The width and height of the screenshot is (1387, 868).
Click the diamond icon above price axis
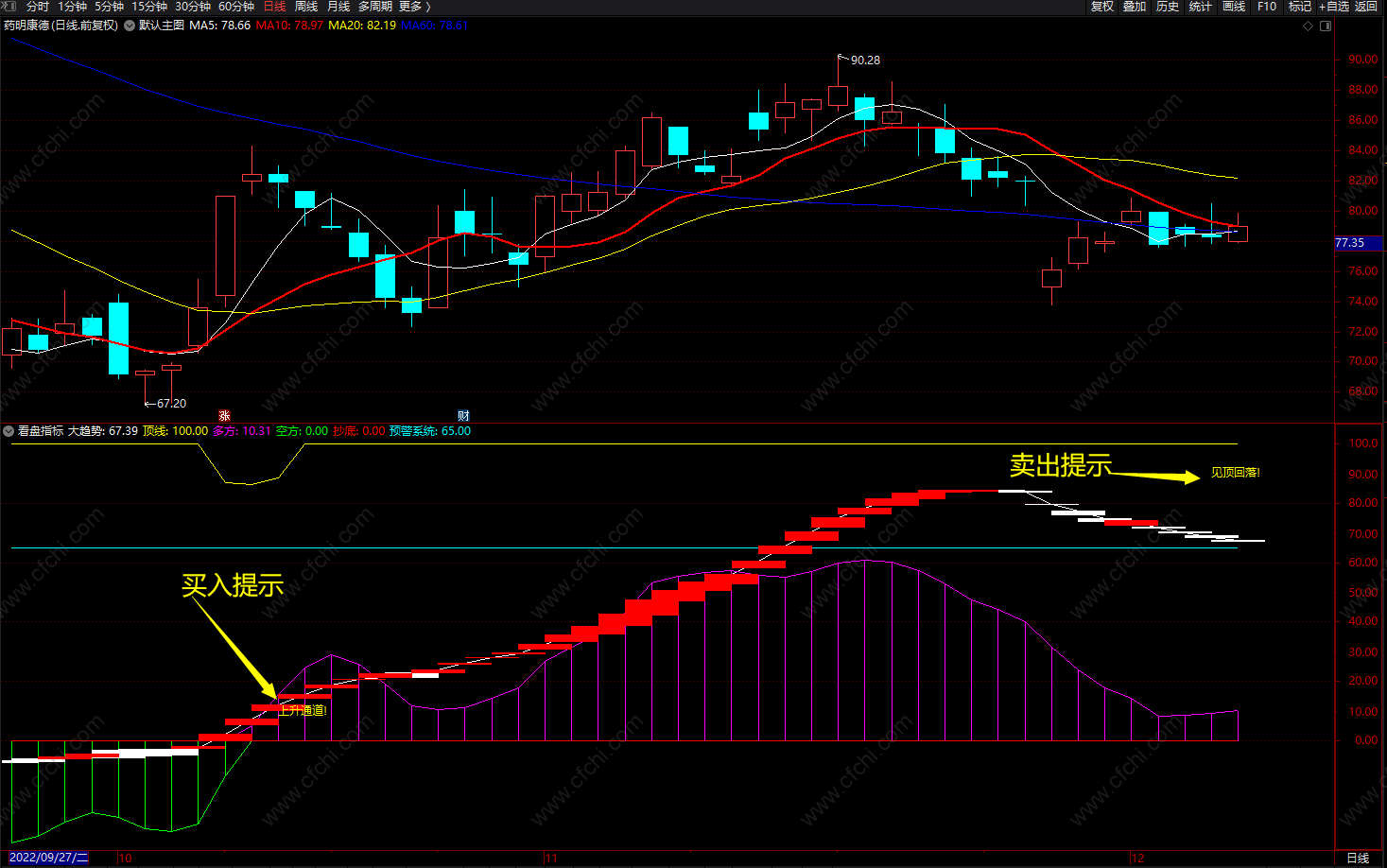point(1309,26)
